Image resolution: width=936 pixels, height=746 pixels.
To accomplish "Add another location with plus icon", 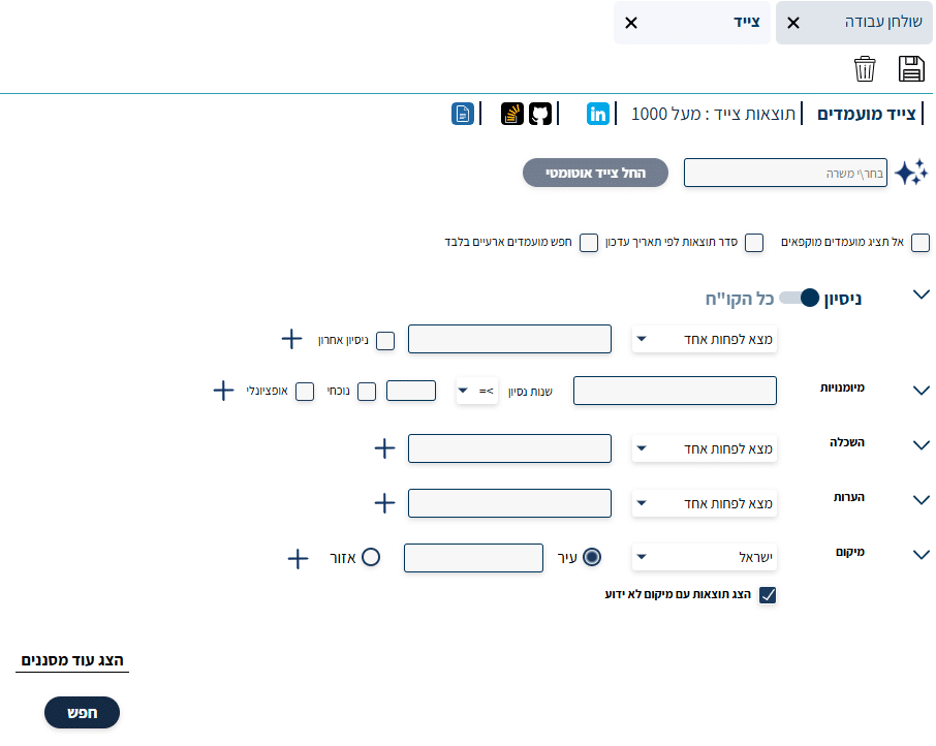I will 297,558.
